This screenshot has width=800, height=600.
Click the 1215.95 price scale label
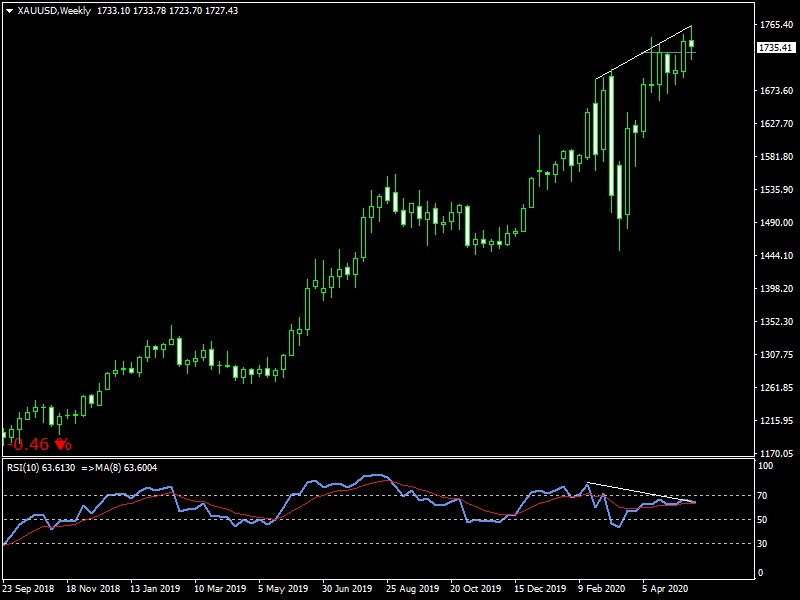(x=777, y=420)
